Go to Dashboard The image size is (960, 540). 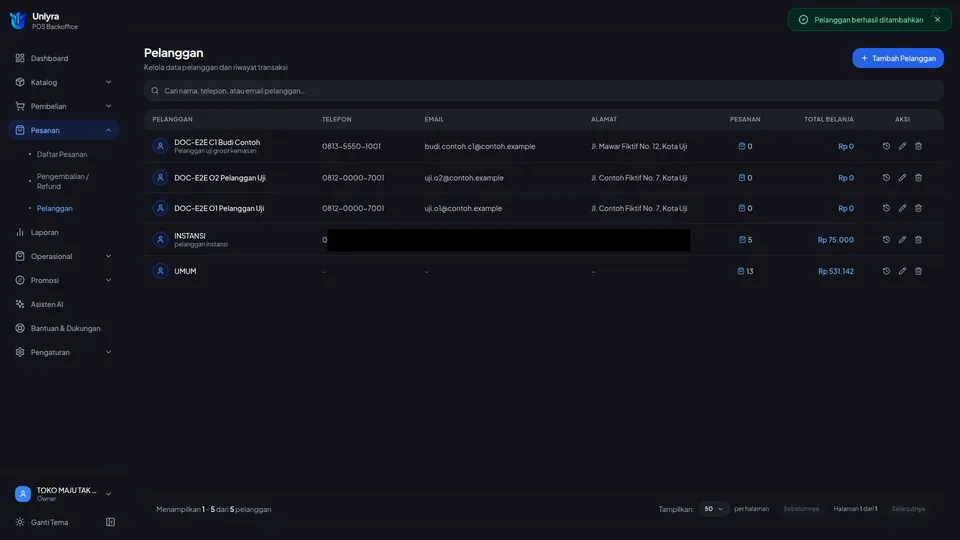64,58
